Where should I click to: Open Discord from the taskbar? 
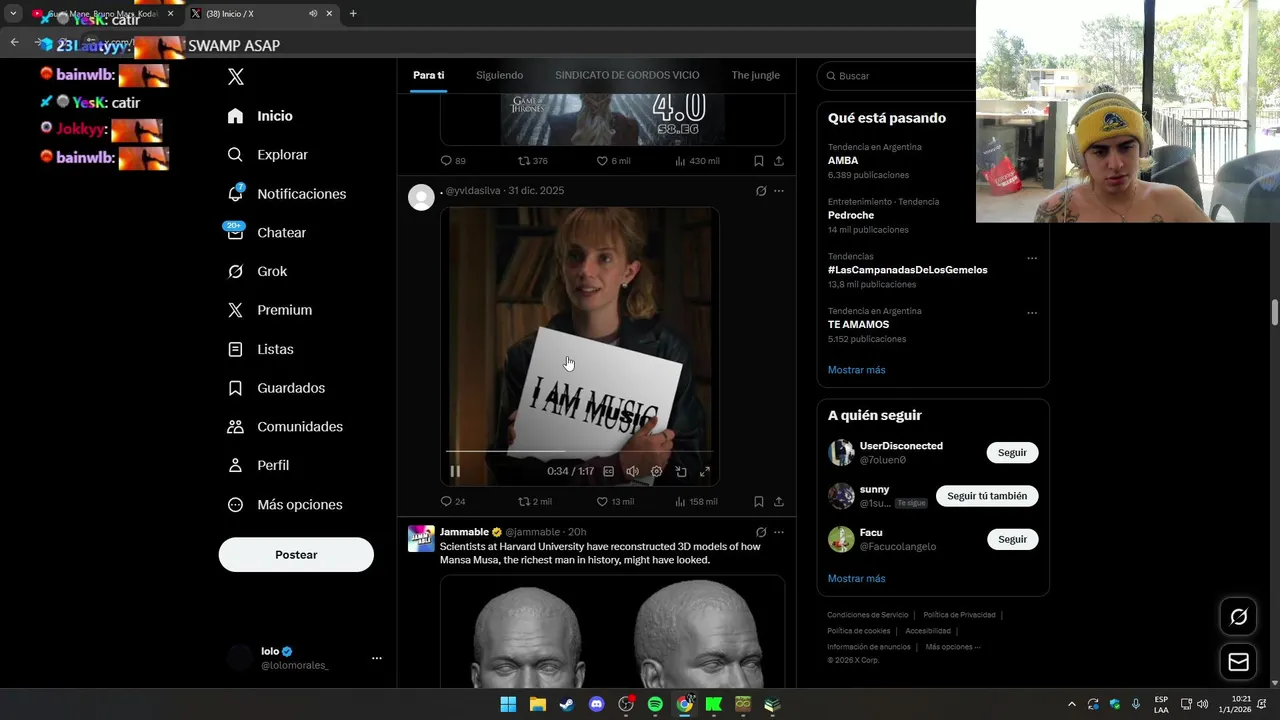coord(597,704)
